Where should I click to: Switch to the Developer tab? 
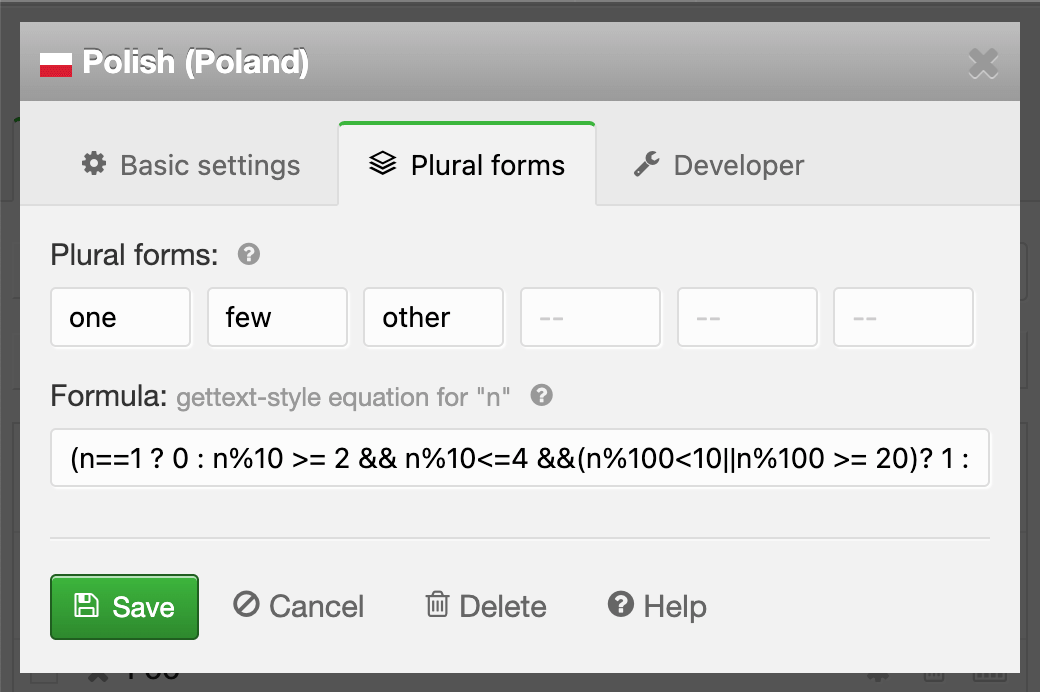(719, 165)
